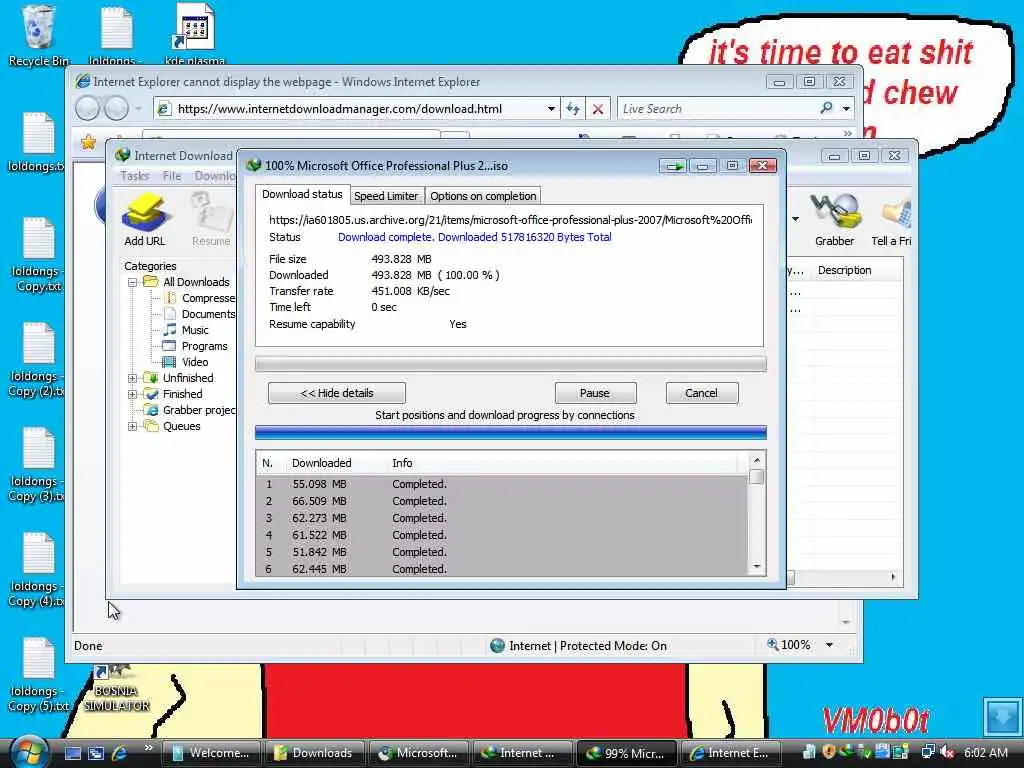
Task: Click the Internet Explorer quick launch icon
Action: point(120,752)
